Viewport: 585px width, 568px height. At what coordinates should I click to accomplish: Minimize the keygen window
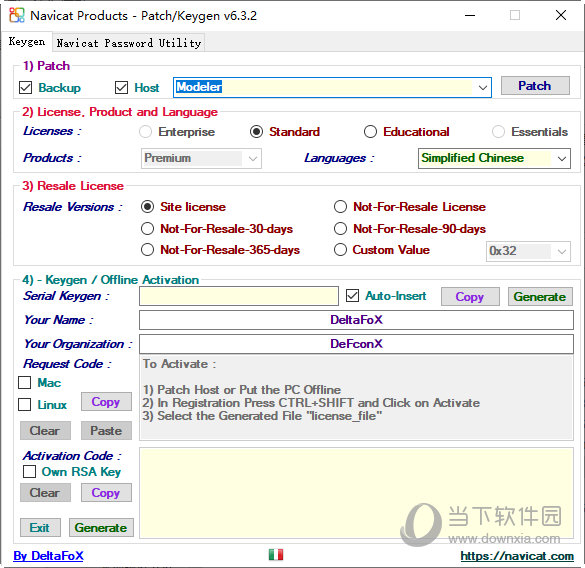click(470, 15)
